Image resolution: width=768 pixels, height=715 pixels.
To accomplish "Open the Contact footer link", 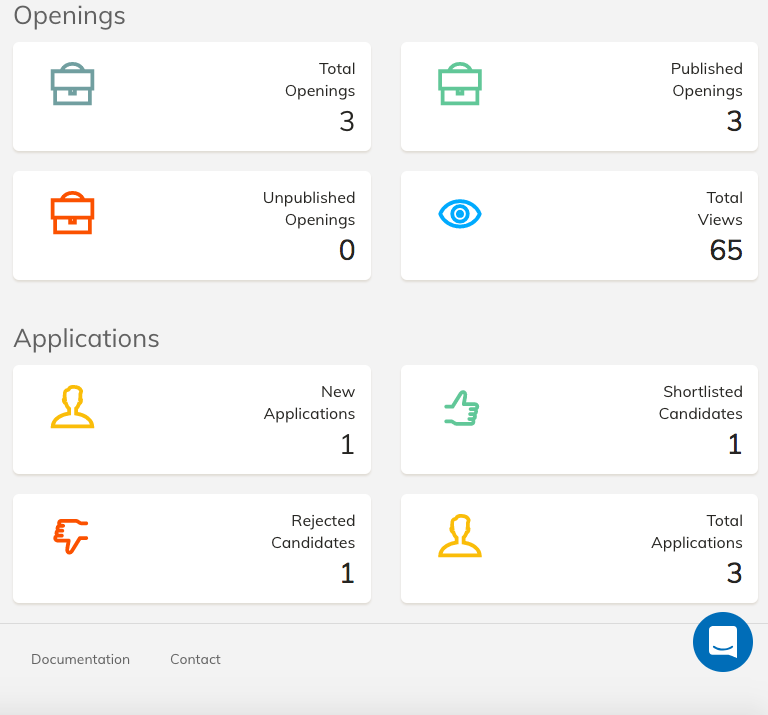I will pos(195,659).
